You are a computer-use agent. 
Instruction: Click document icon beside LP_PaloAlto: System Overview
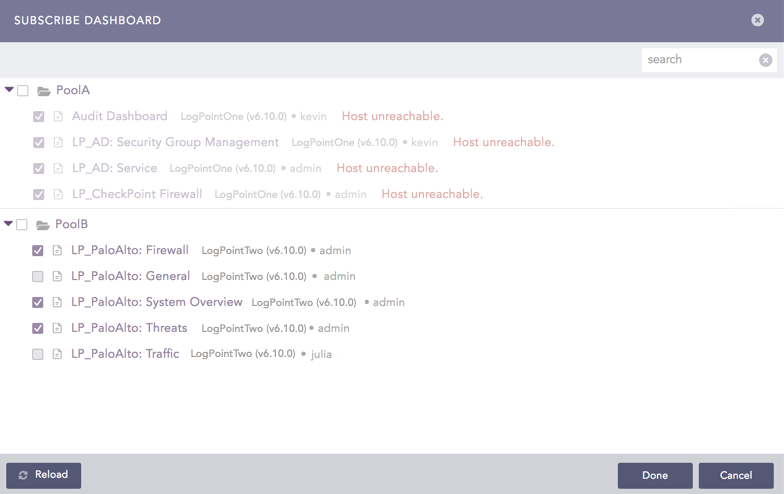pyautogui.click(x=58, y=302)
